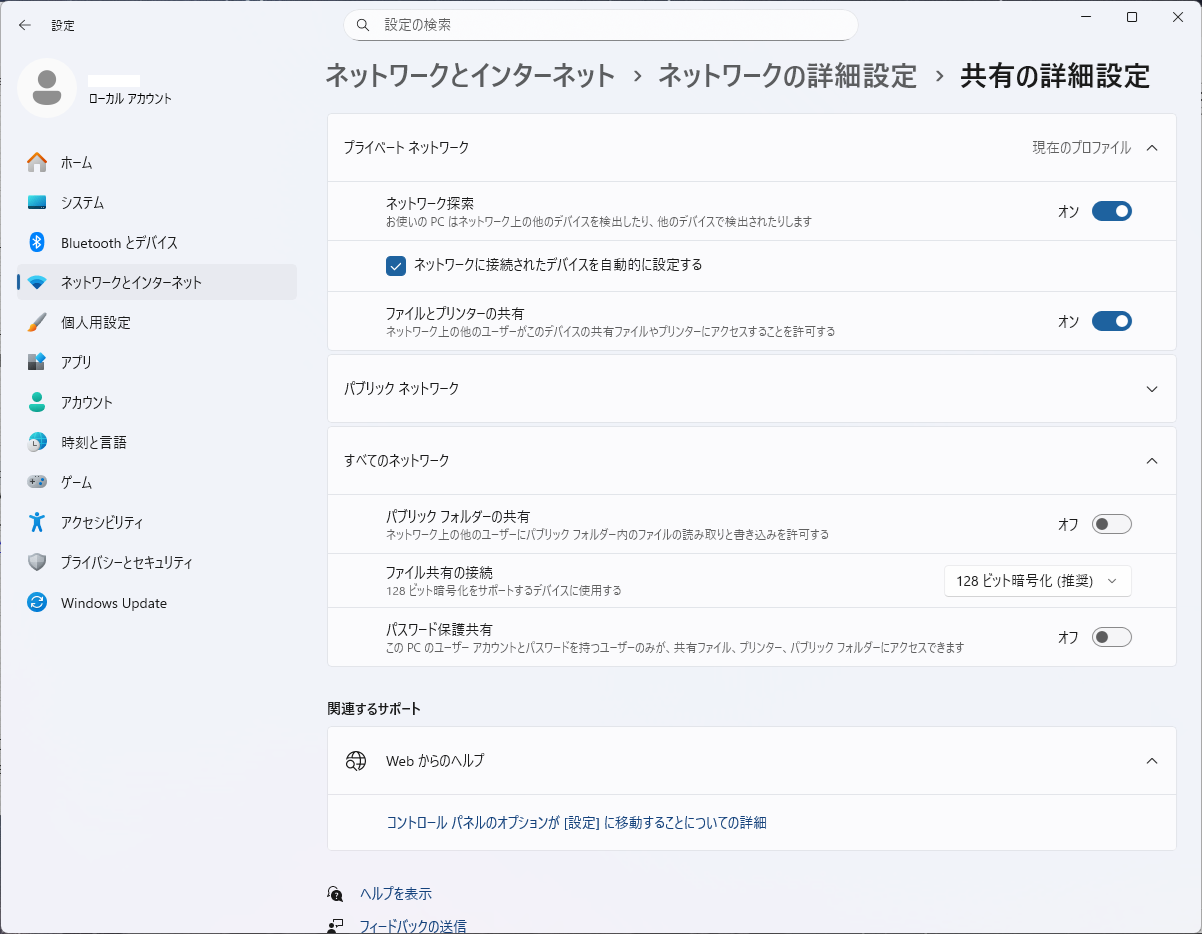Image resolution: width=1202 pixels, height=934 pixels.
Task: Click the Windows Update sync icon
Action: click(x=37, y=603)
